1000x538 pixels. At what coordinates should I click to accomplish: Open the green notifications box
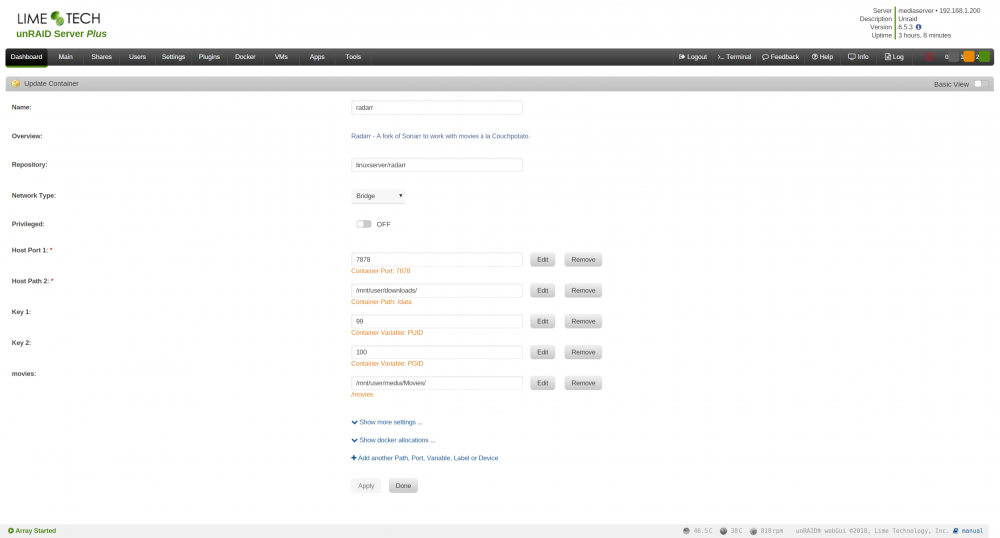tap(985, 57)
